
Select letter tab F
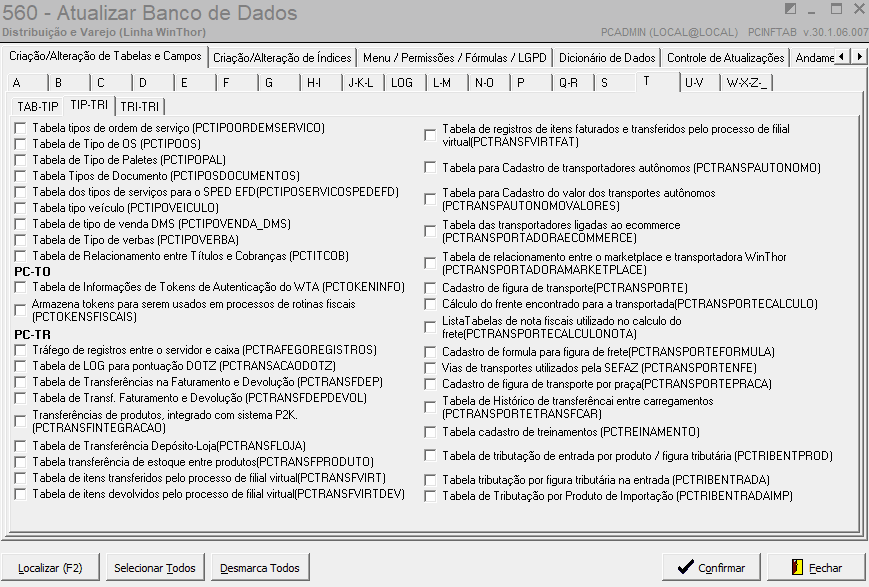[x=237, y=83]
